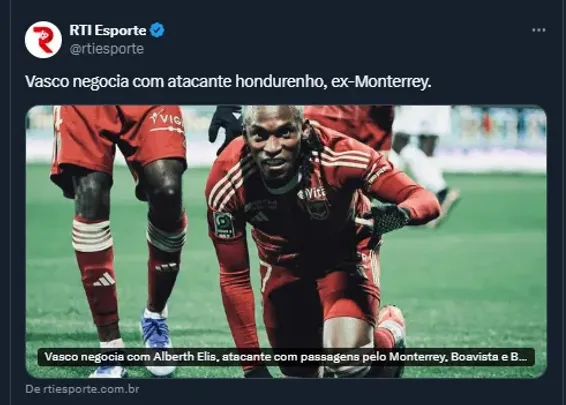Click the blue verified badge
Image resolution: width=566 pixels, height=405 pixels.
(x=157, y=30)
